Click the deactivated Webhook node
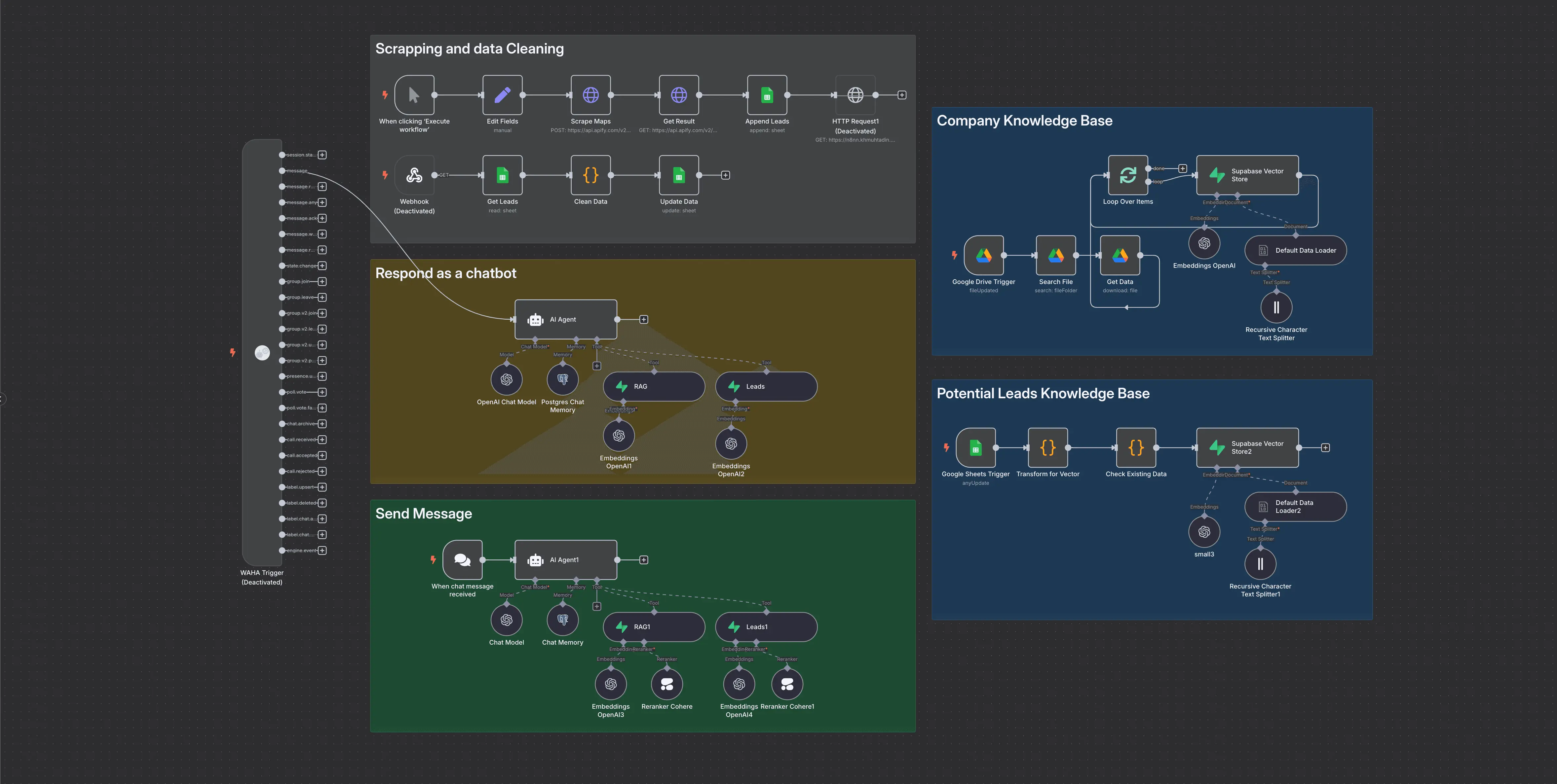The width and height of the screenshot is (1557, 784). point(414,175)
